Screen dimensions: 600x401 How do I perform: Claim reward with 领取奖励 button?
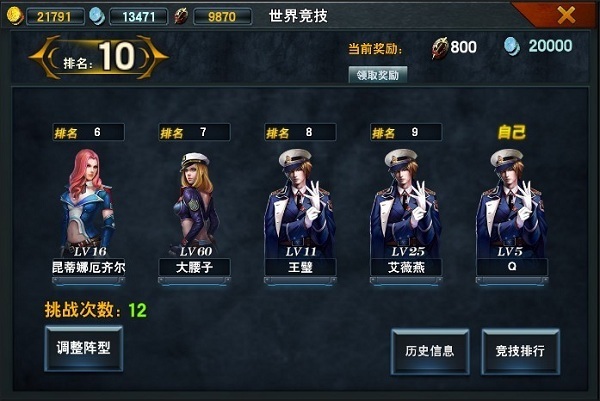pos(378,75)
